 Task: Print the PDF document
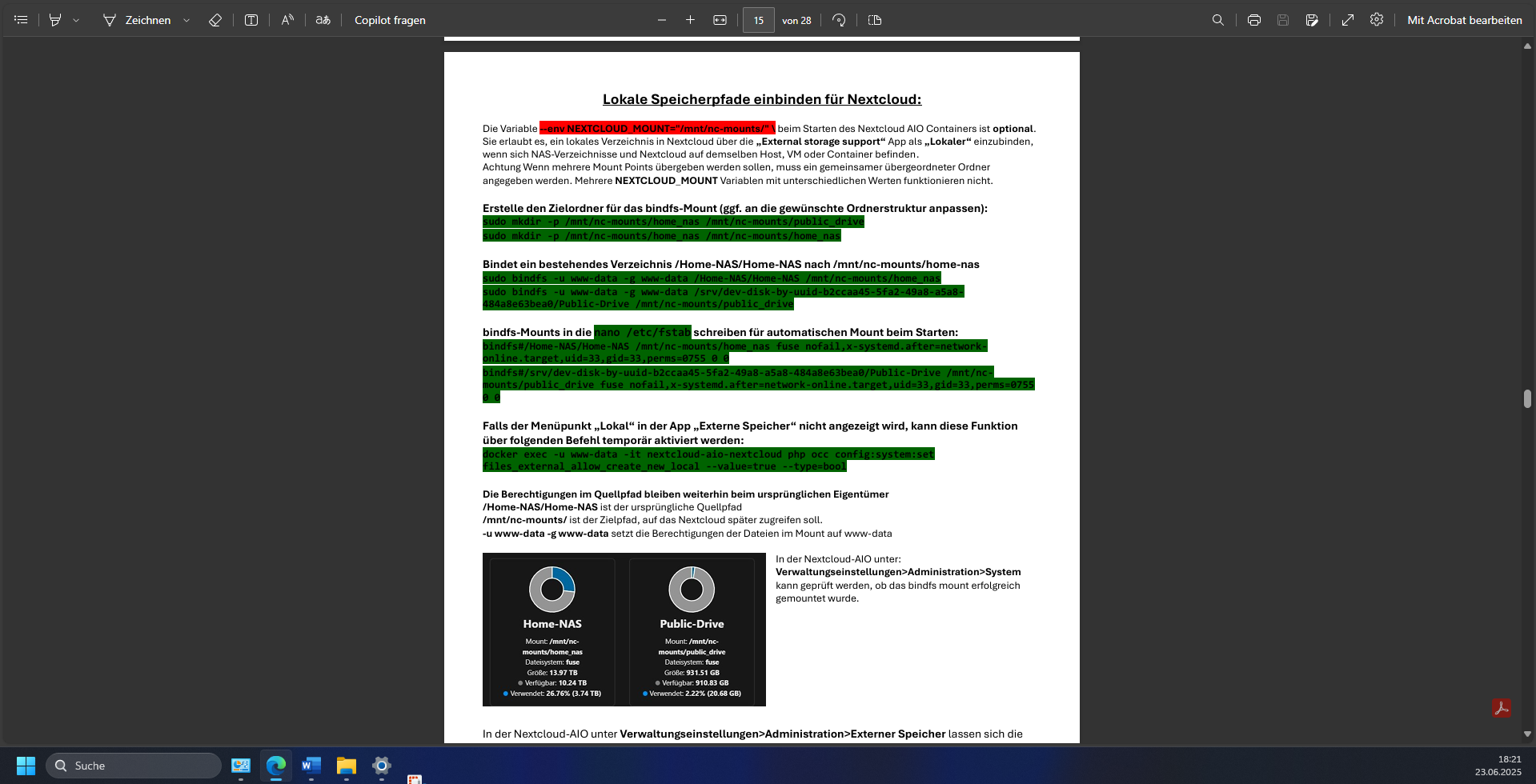click(x=1253, y=20)
